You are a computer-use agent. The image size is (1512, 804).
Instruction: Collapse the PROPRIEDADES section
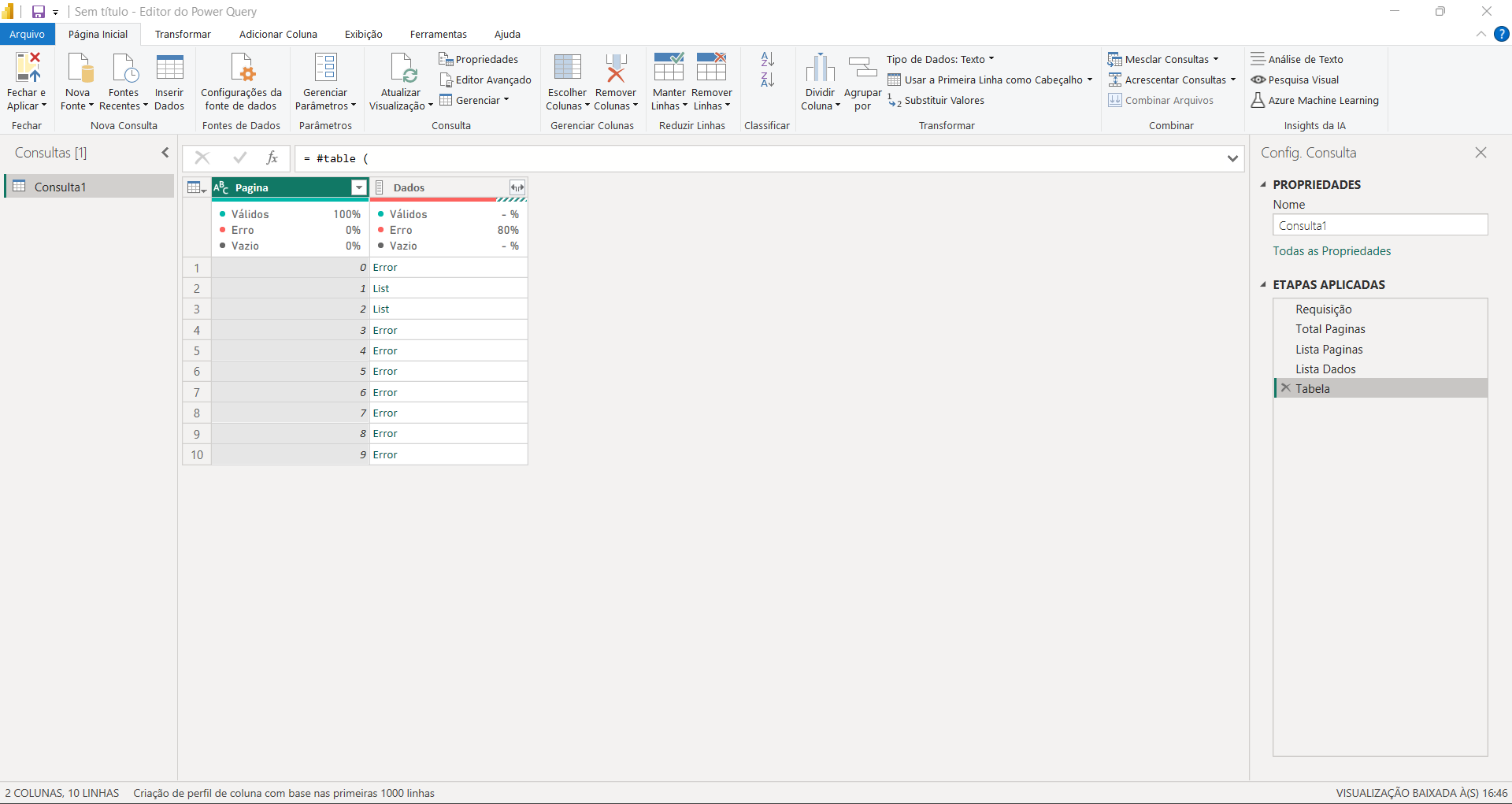click(x=1263, y=184)
